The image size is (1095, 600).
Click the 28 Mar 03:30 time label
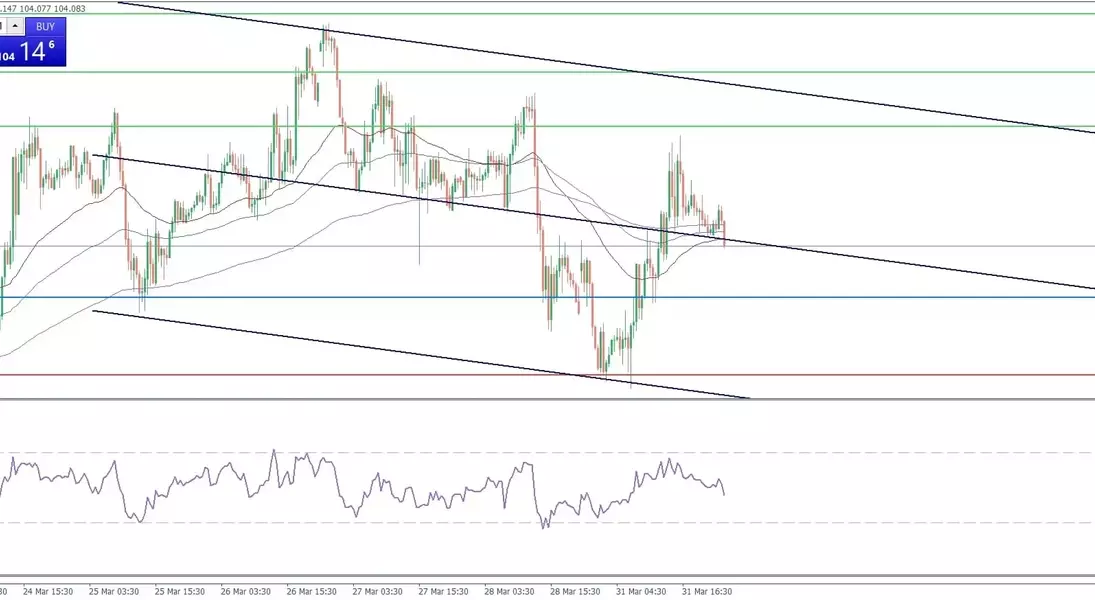(x=509, y=591)
